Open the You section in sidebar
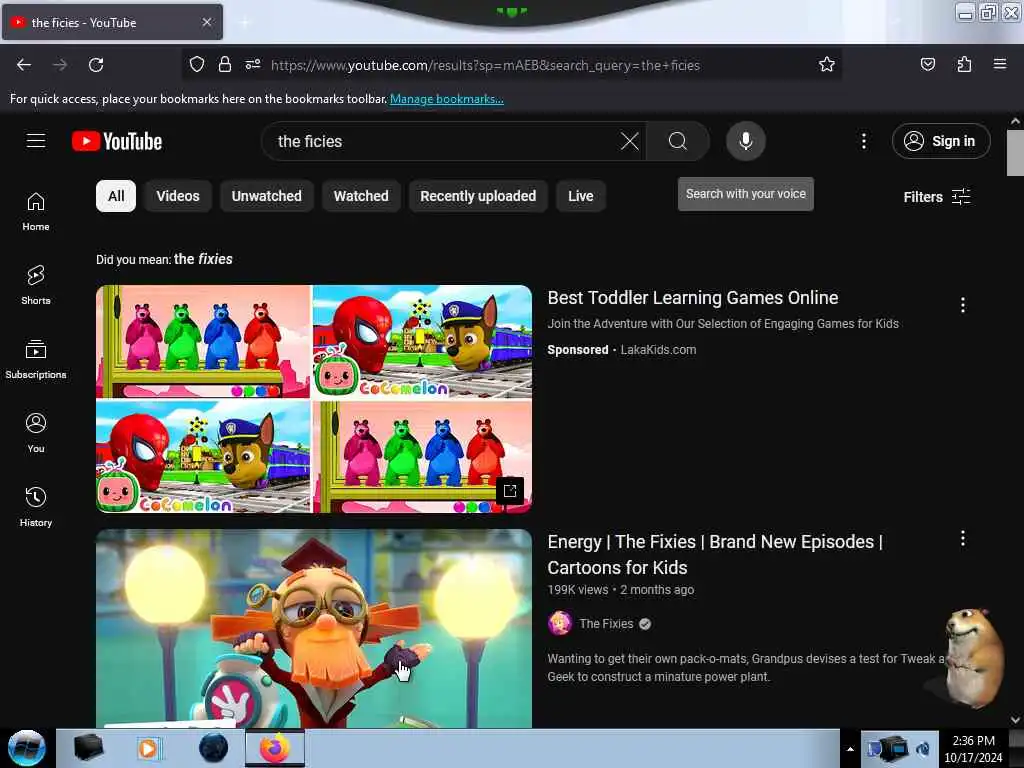Image resolution: width=1024 pixels, height=768 pixels. point(36,432)
